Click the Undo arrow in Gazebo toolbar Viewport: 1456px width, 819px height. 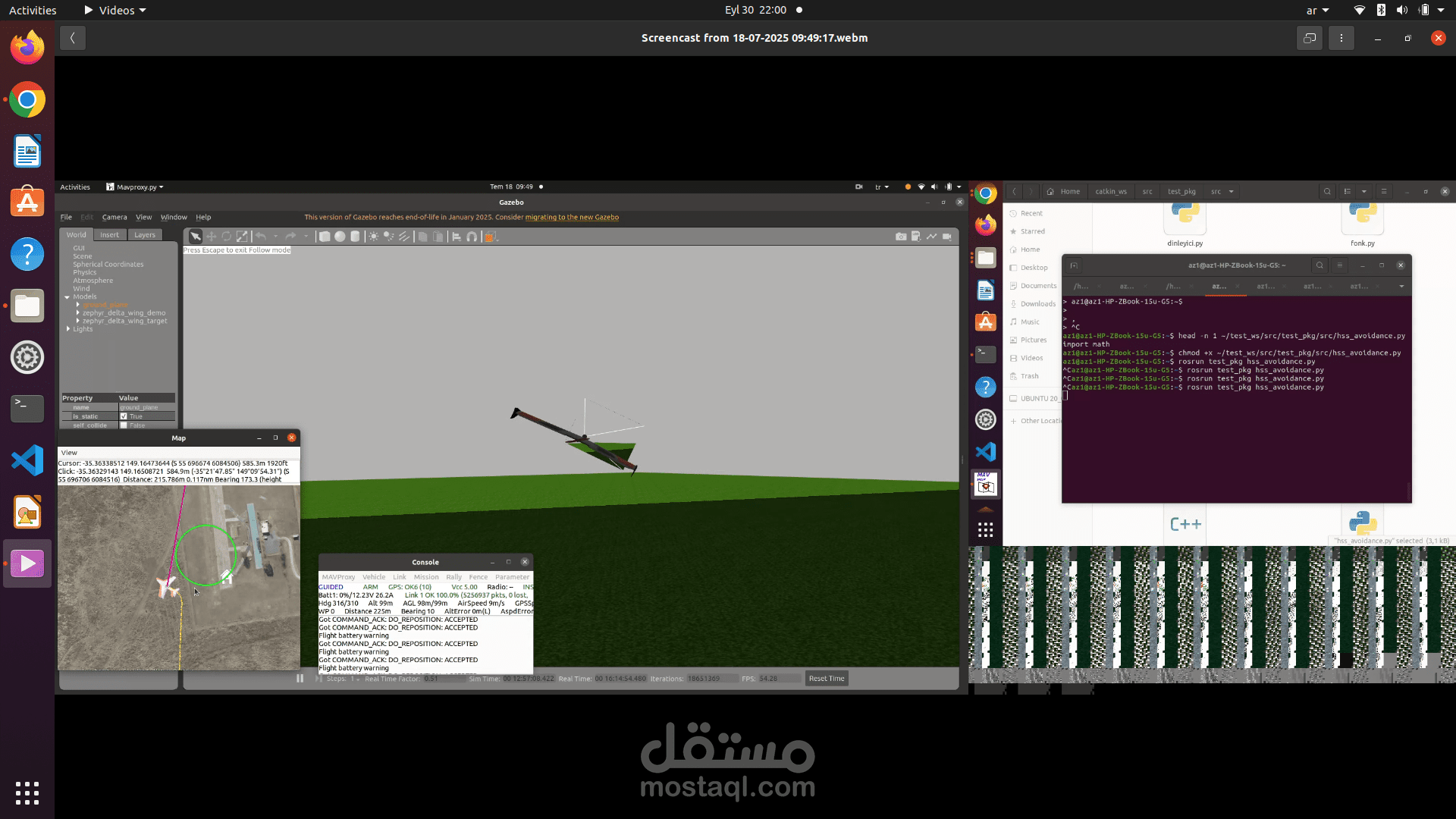(261, 237)
